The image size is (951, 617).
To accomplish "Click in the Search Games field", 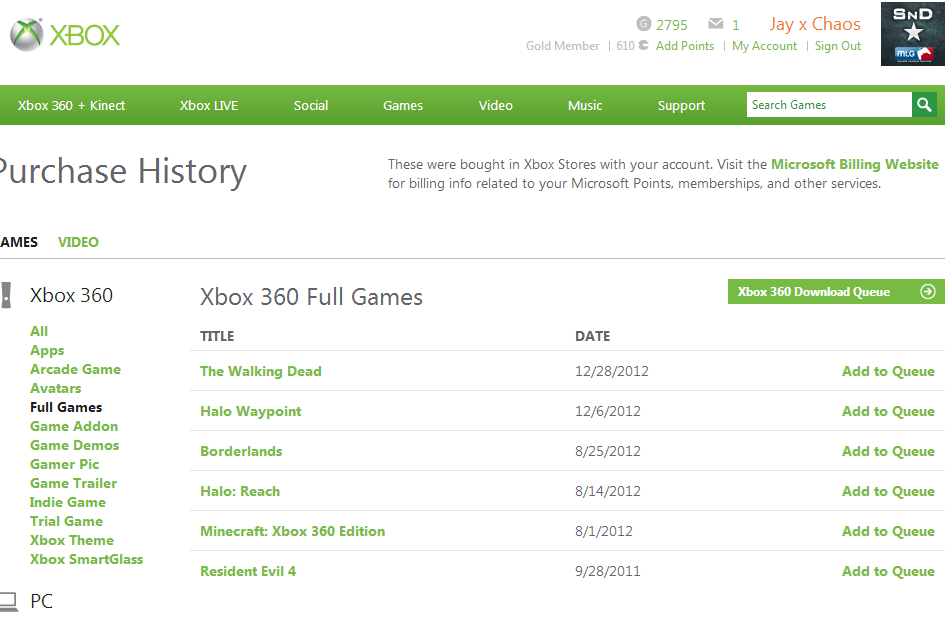I will pos(829,105).
